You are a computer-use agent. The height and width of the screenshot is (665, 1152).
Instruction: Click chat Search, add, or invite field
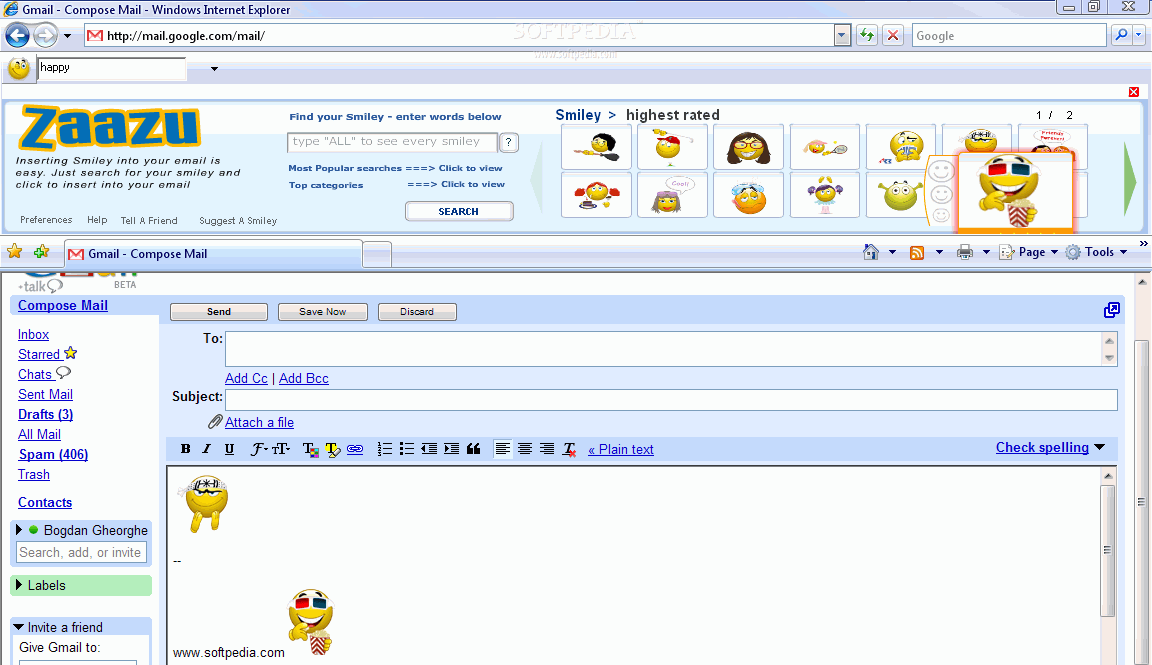tap(81, 553)
